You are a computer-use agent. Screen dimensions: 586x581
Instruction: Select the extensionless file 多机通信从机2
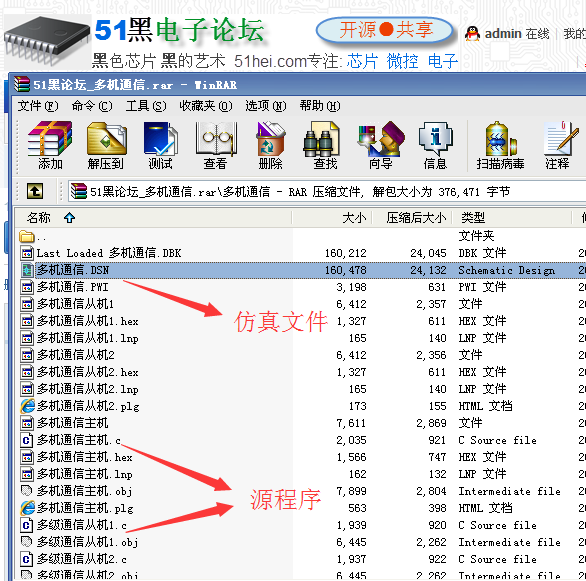click(75, 355)
